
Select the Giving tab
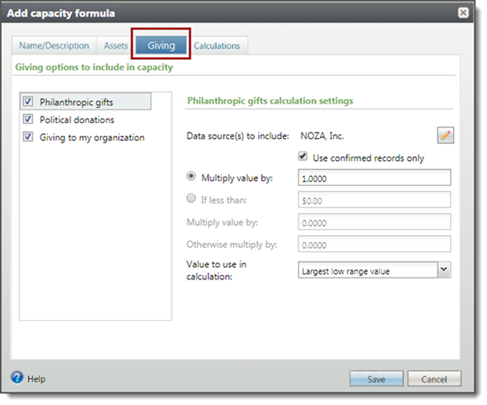coord(161,45)
